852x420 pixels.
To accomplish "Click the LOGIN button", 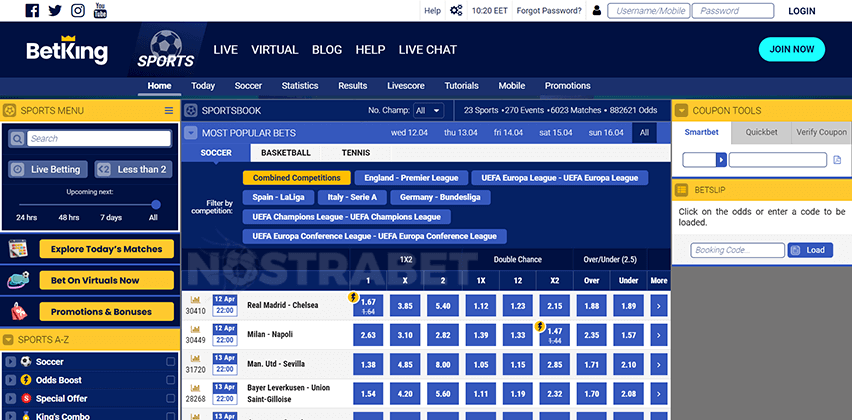I will 801,11.
